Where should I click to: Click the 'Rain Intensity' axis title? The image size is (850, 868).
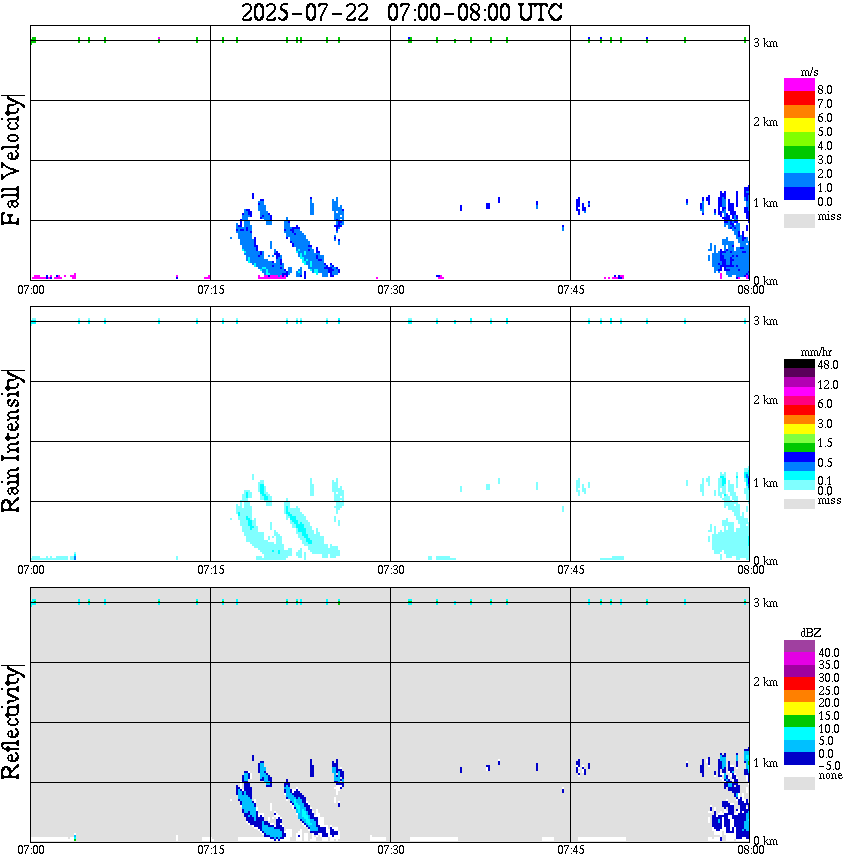point(12,441)
